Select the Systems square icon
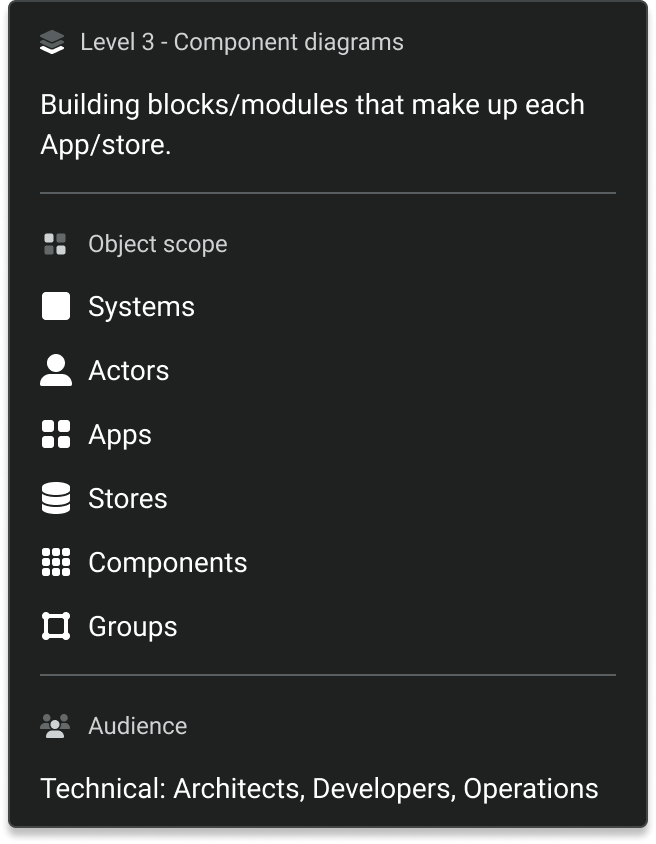Image resolution: width=656 pixels, height=844 pixels. pyautogui.click(x=56, y=306)
